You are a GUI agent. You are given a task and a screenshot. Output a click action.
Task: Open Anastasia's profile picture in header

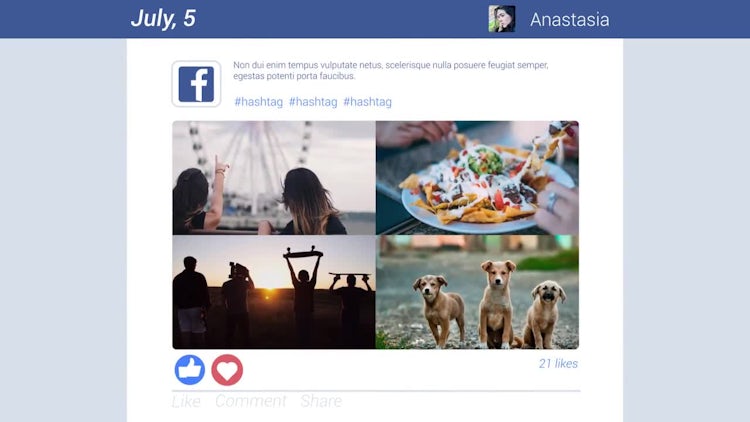(x=502, y=19)
